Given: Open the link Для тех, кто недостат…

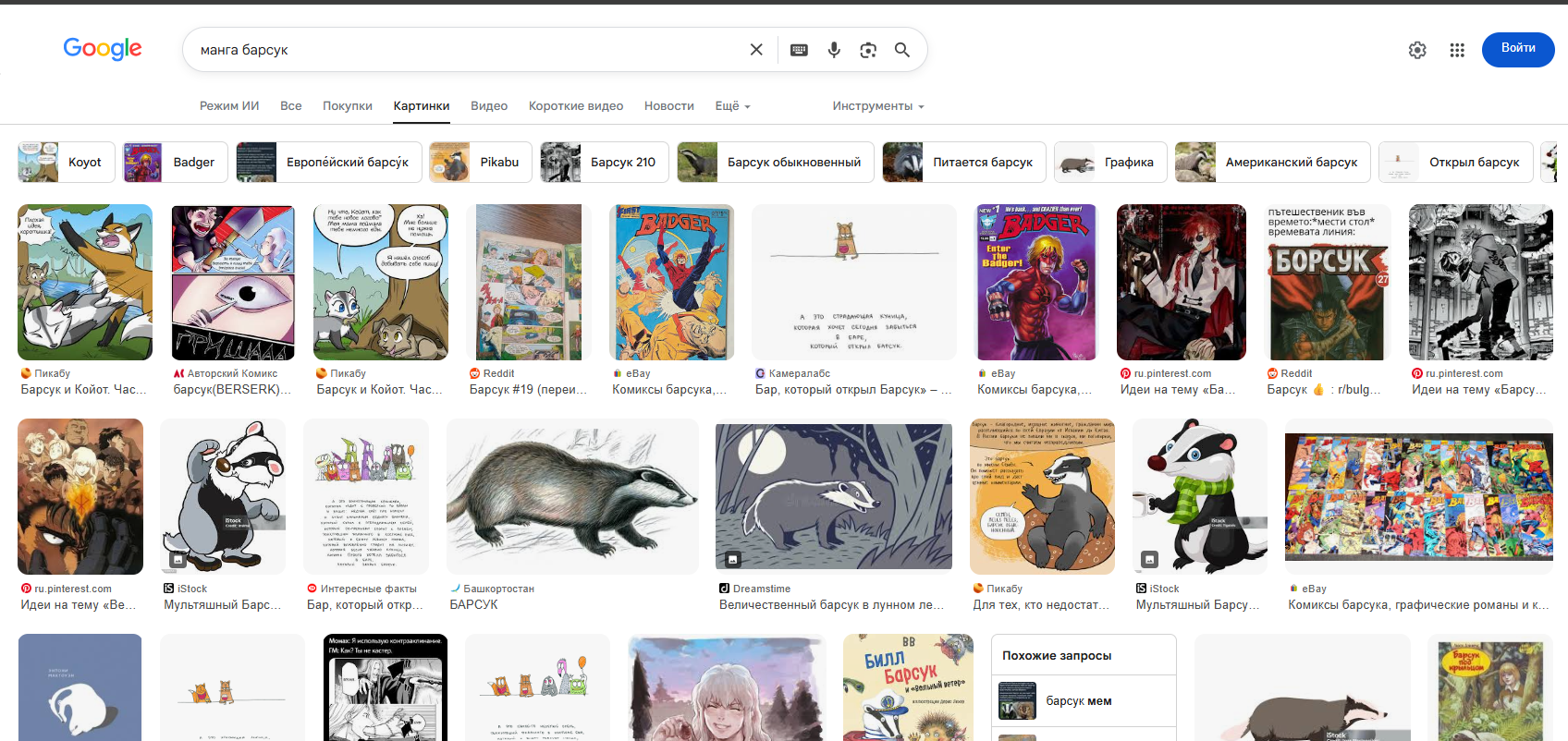Looking at the screenshot, I should [1040, 605].
